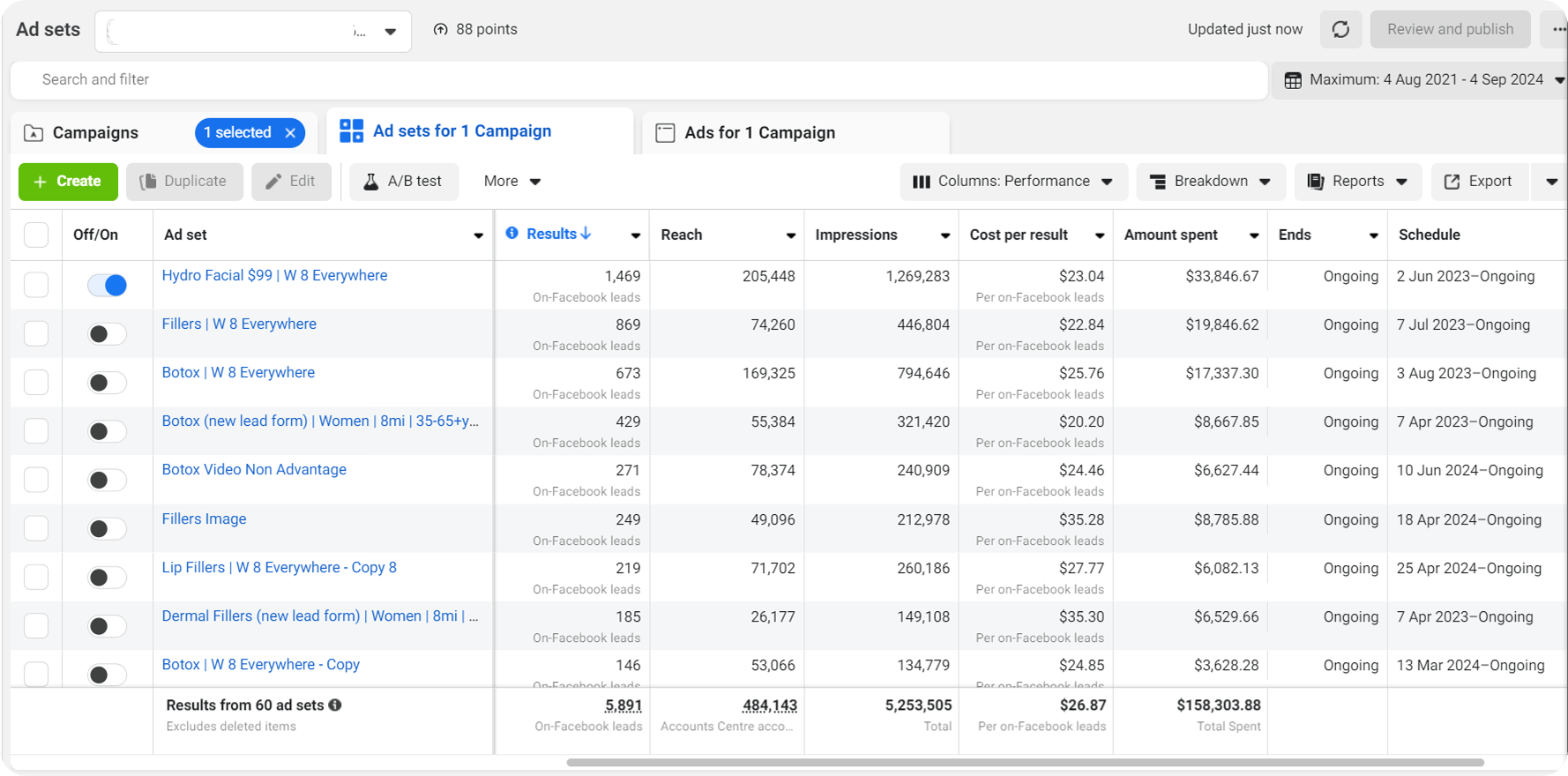The height and width of the screenshot is (776, 1568).
Task: Tick the checkbox for Botox Video Non Advantage
Action: pos(36,480)
